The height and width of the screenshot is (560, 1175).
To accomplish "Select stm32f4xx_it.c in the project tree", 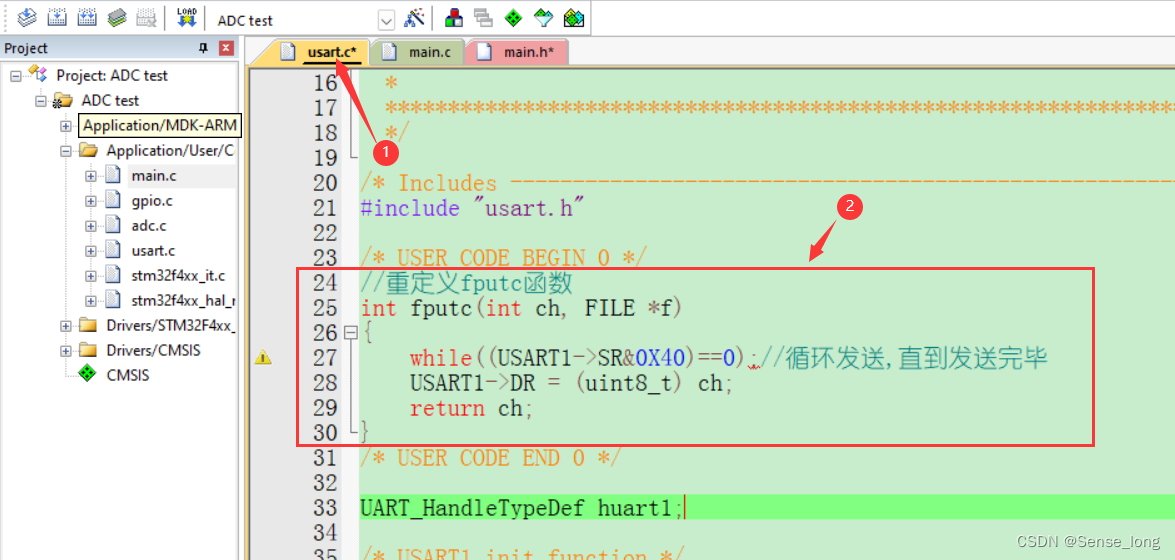I will [178, 276].
